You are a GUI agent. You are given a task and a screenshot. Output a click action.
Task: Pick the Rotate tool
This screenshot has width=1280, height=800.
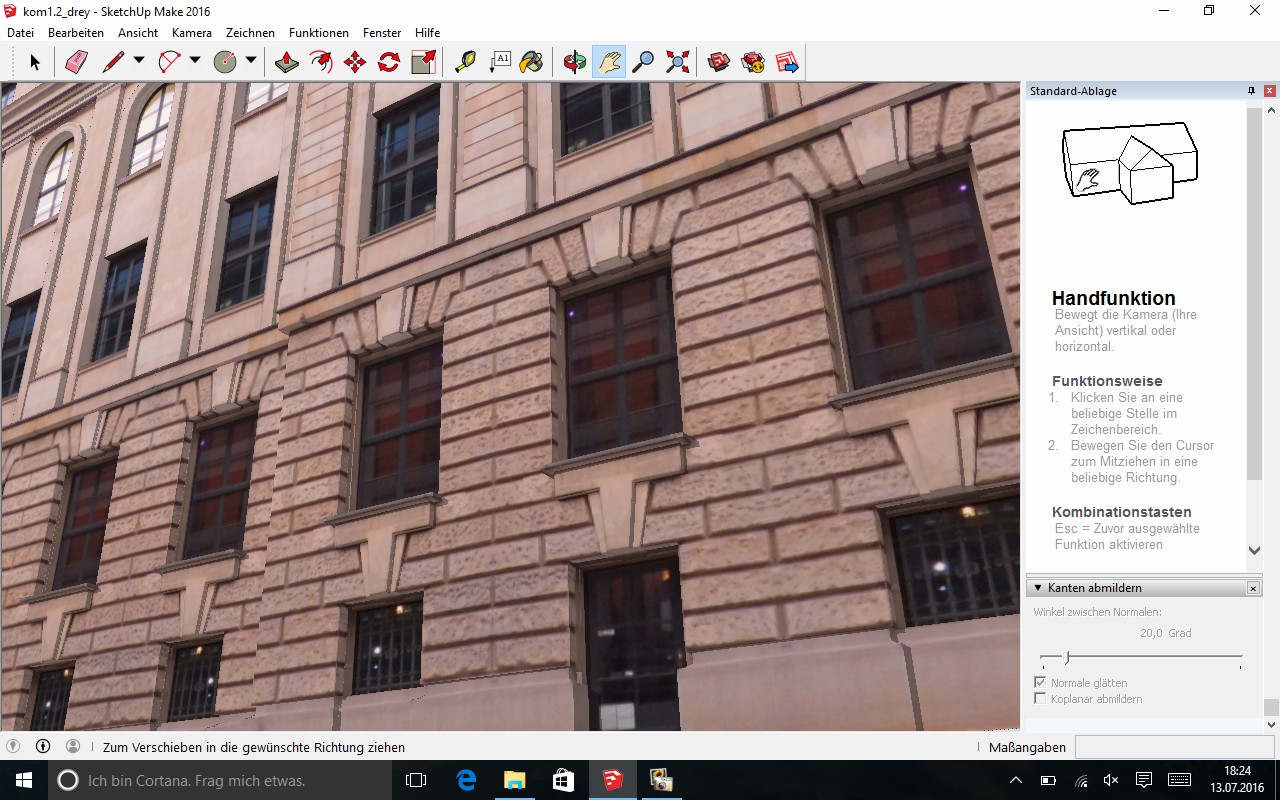tap(389, 62)
